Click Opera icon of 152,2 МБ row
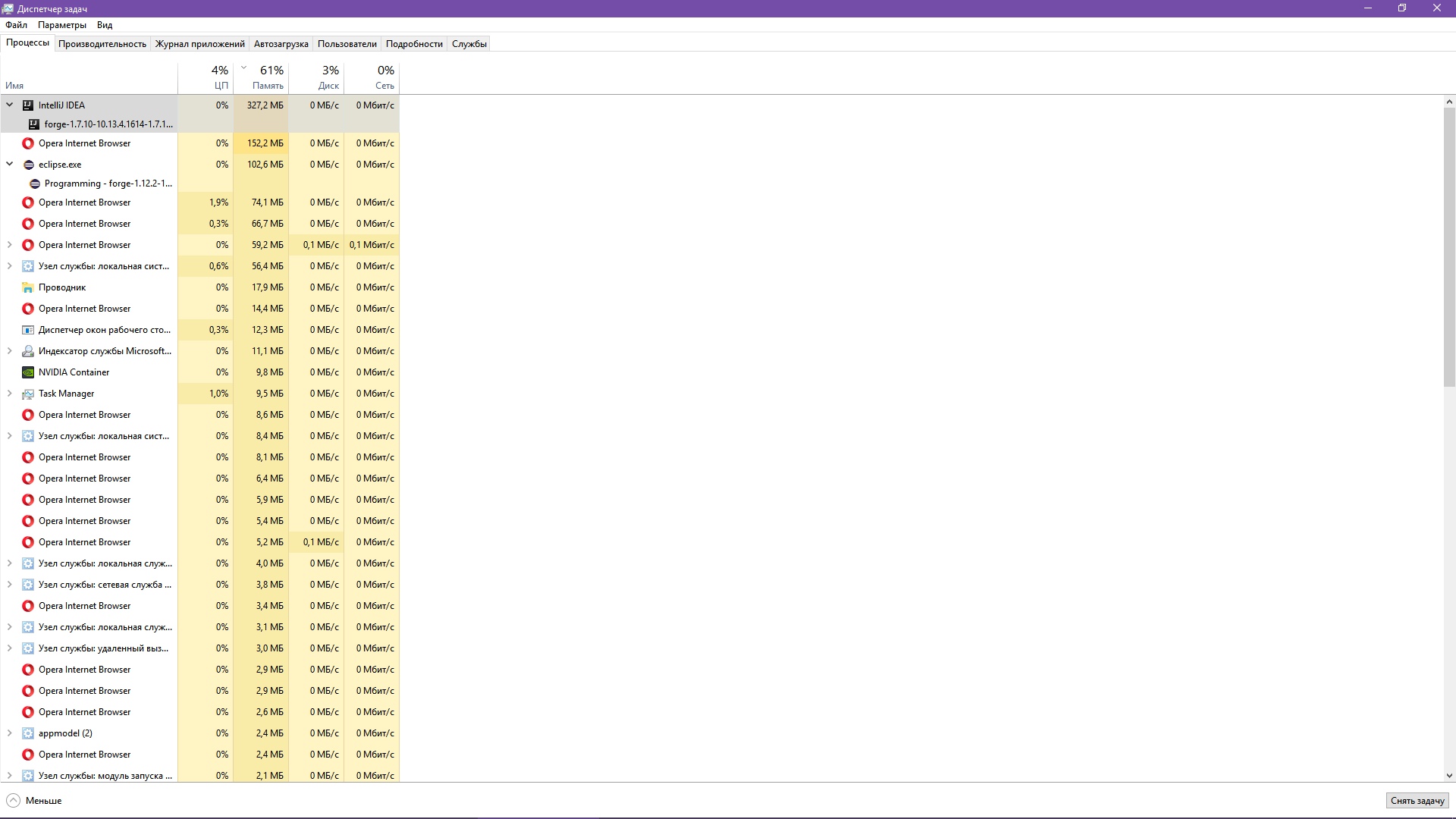Viewport: 1456px width, 819px height. (28, 143)
